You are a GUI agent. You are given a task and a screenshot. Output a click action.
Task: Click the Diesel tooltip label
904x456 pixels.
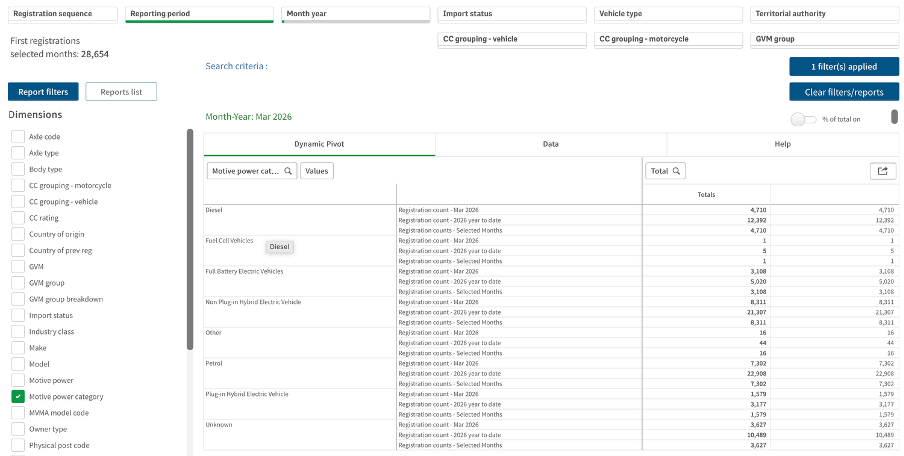point(280,247)
